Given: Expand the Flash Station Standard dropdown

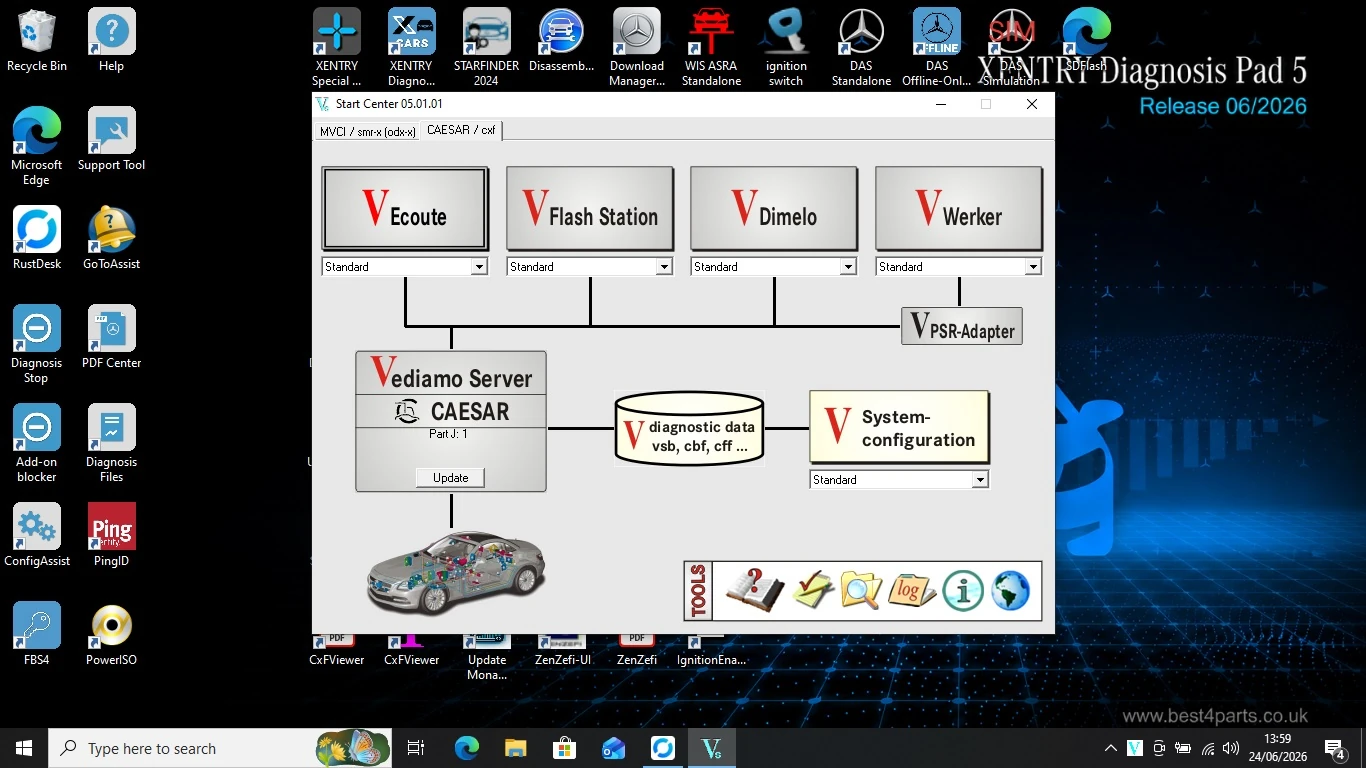Looking at the screenshot, I should (664, 267).
